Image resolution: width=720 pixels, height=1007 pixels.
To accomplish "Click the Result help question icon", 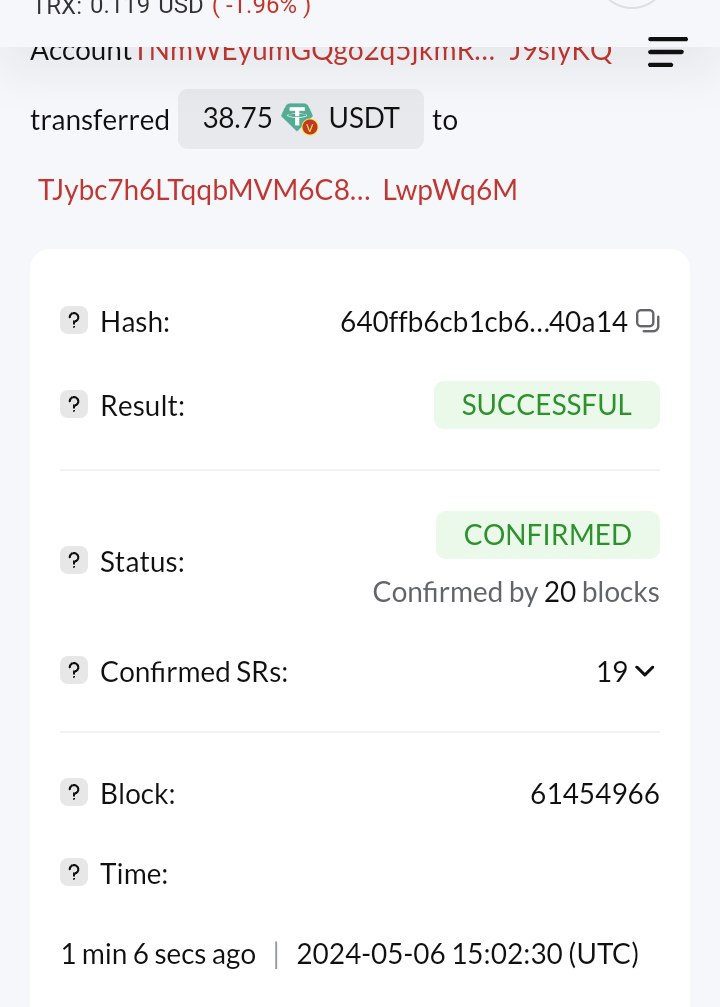I will tap(74, 405).
